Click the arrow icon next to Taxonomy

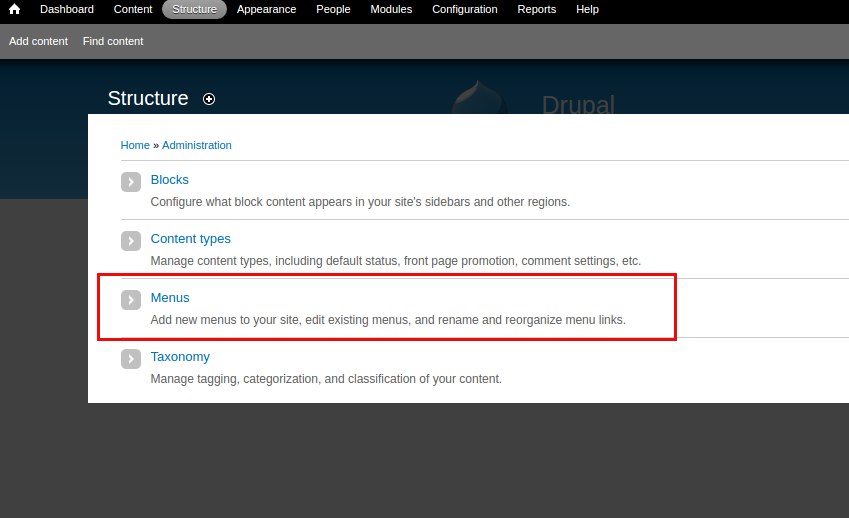[x=131, y=359]
